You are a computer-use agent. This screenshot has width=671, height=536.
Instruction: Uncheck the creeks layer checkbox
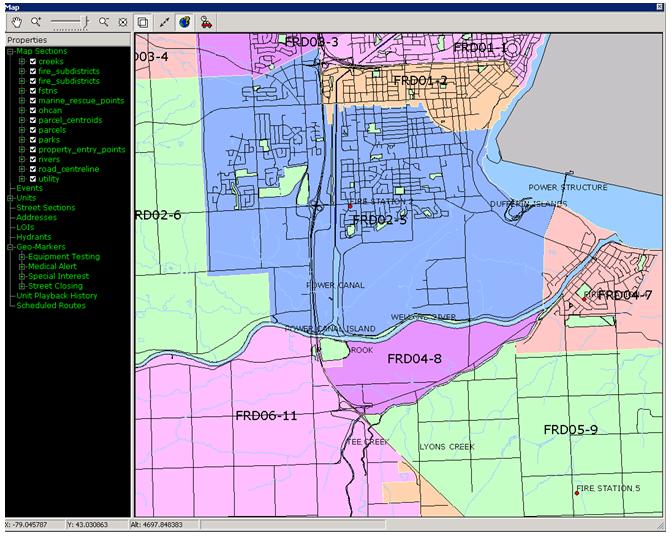point(33,62)
